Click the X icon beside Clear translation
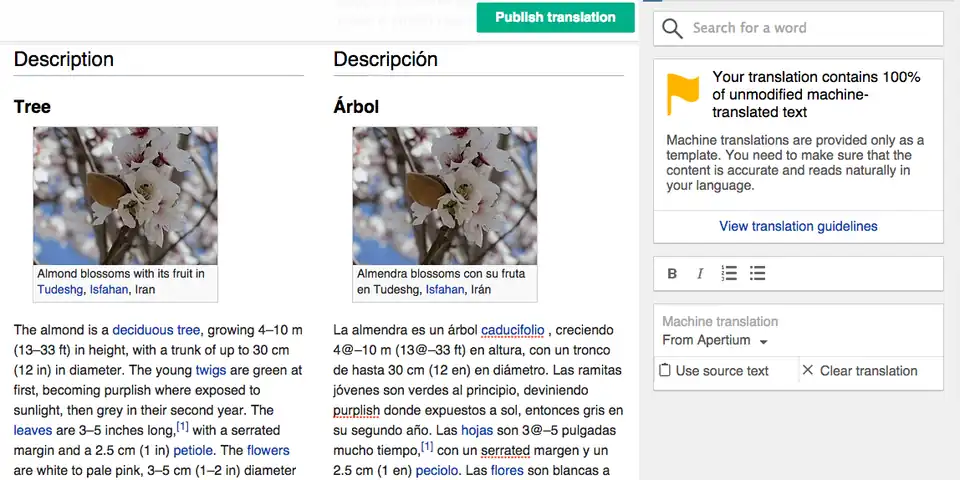 point(808,371)
